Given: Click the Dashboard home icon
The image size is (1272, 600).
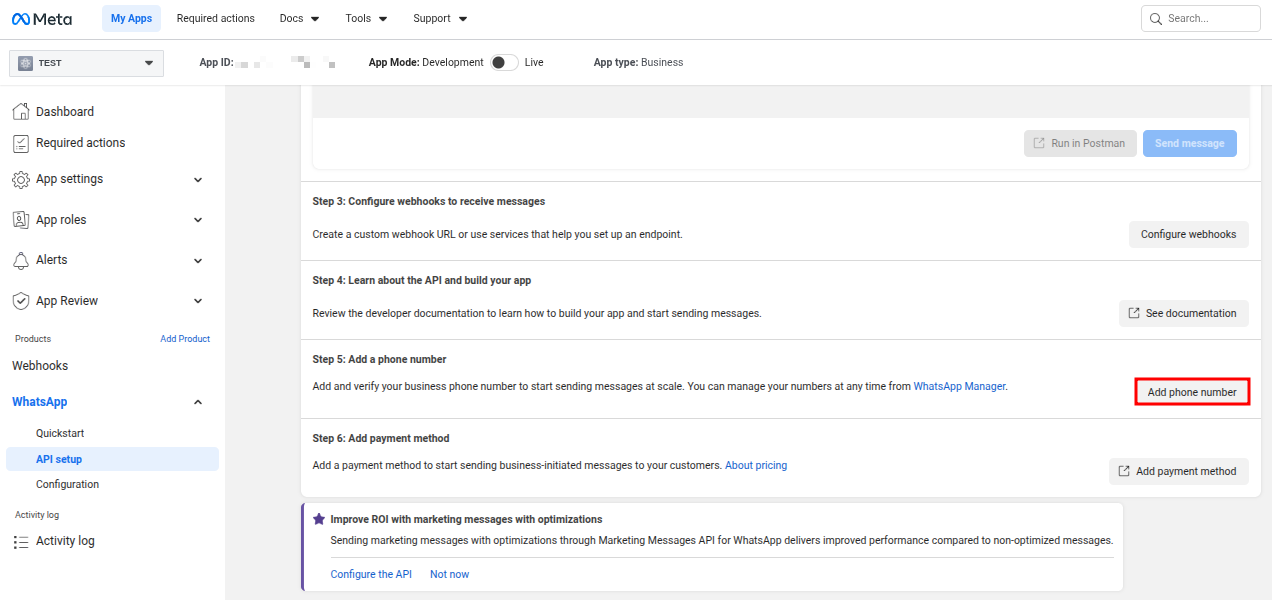Looking at the screenshot, I should pos(20,112).
